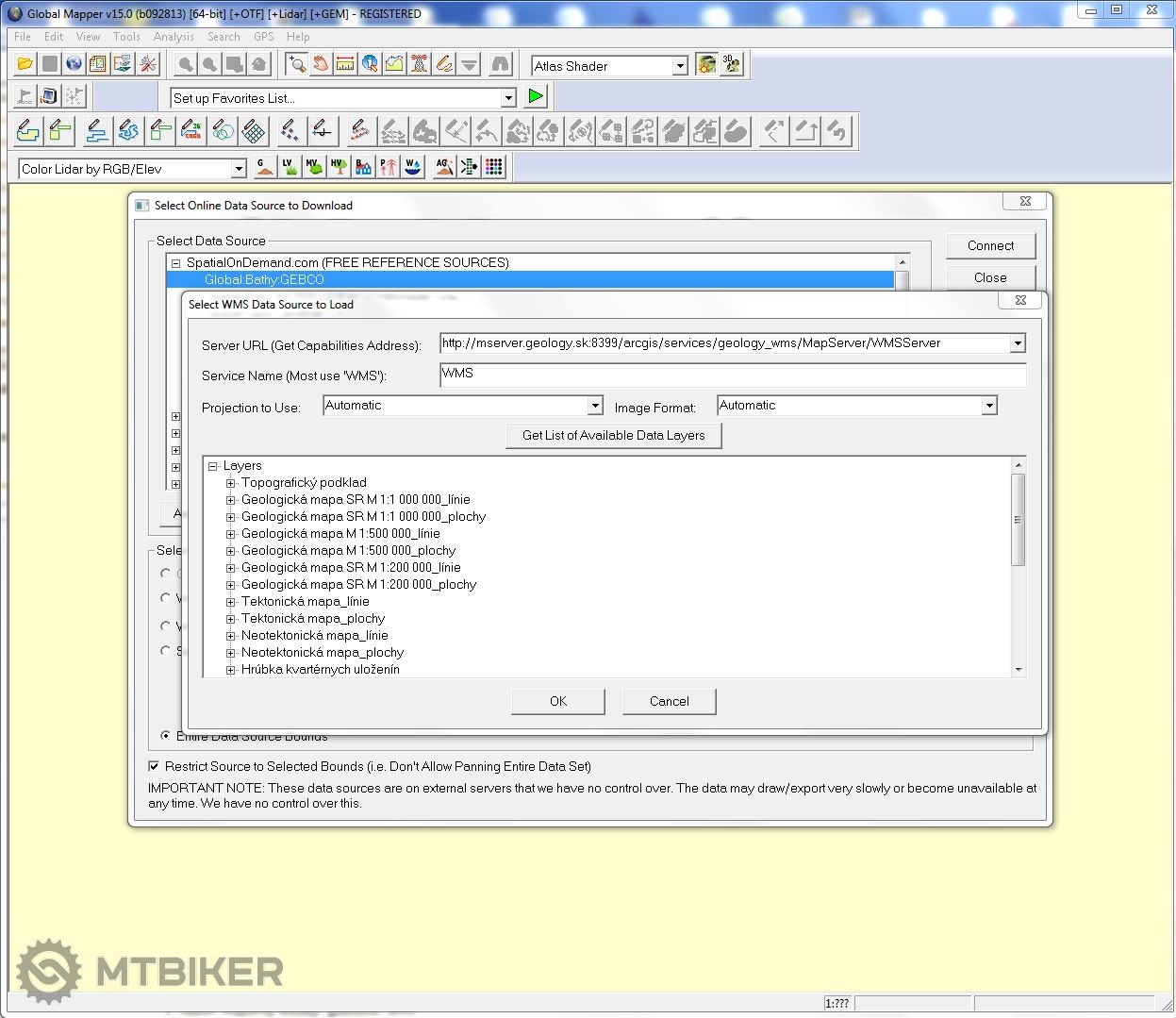Click Get List of Available Data Layers
The width and height of the screenshot is (1176, 1018).
coord(613,435)
